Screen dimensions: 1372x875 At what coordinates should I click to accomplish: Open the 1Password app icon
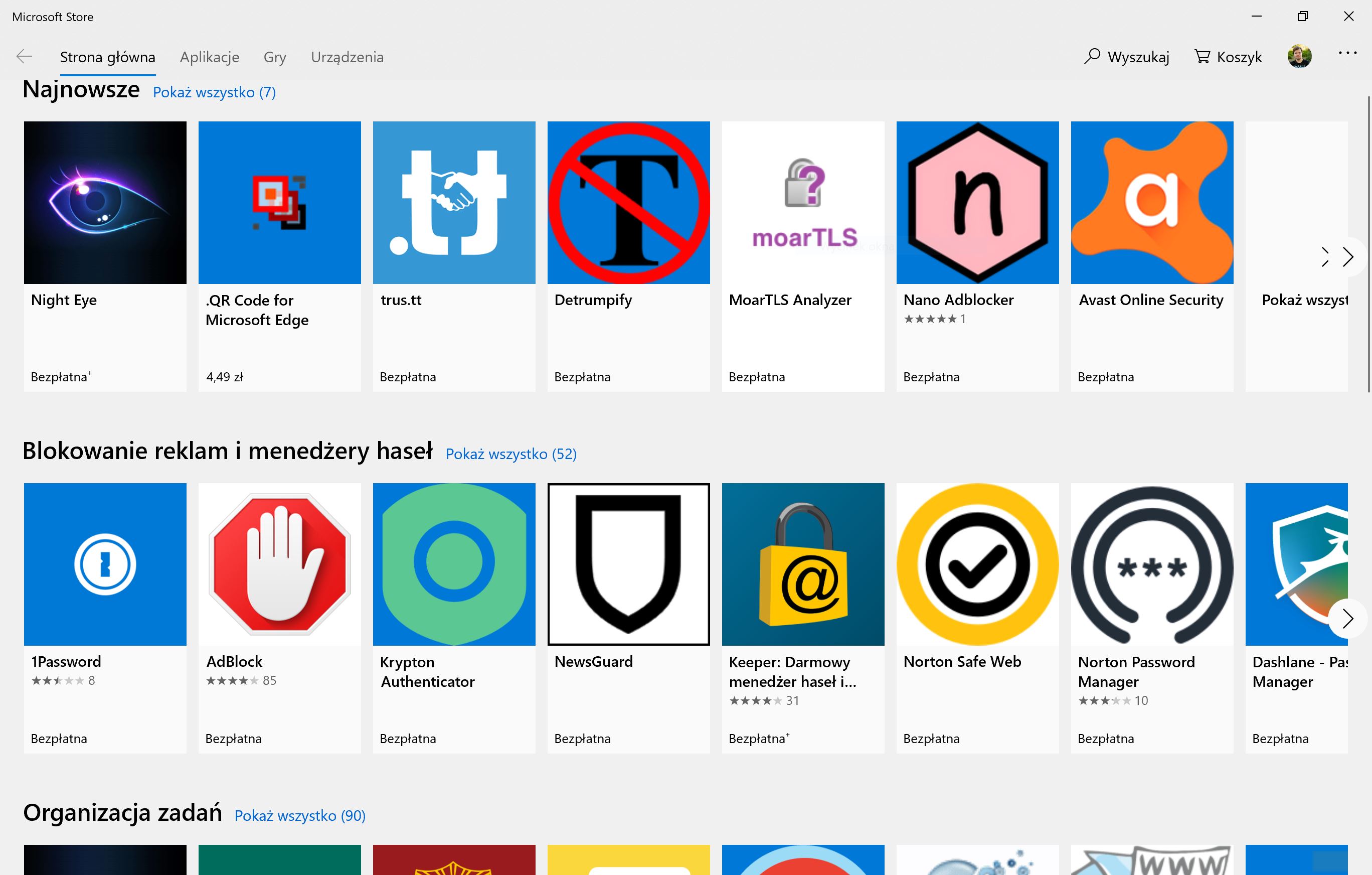tap(105, 564)
